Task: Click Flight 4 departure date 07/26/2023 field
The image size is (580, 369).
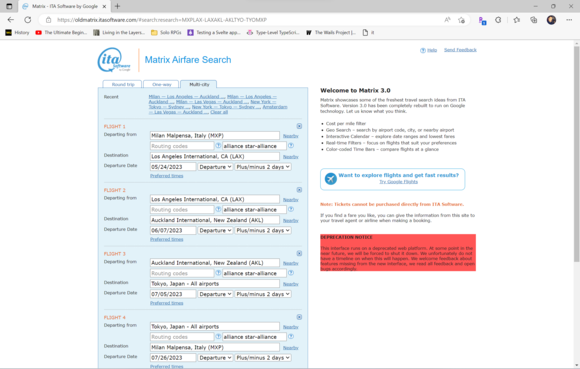Action: click(x=173, y=358)
